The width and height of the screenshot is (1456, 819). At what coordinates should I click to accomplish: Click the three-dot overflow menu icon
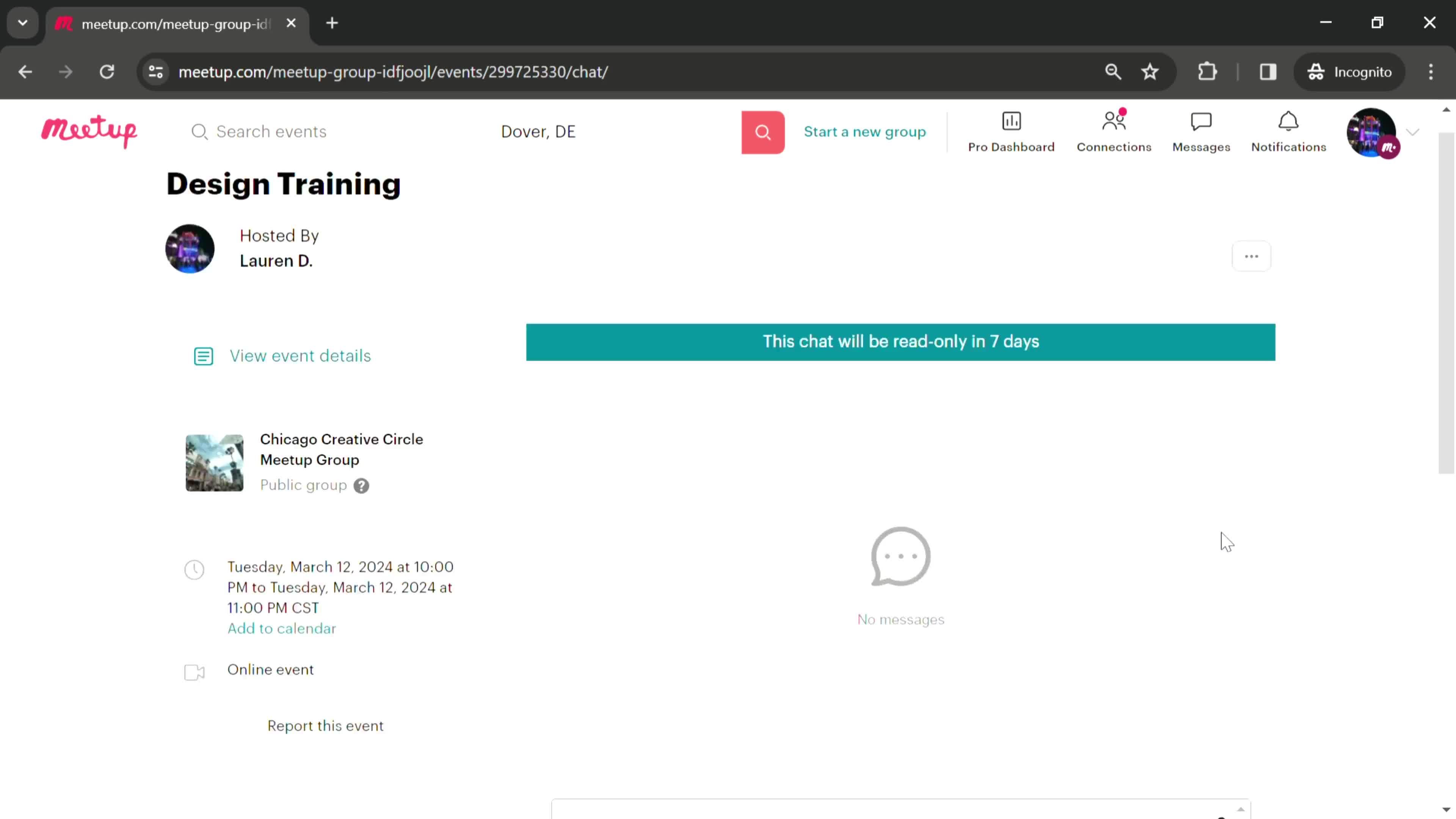1252,256
